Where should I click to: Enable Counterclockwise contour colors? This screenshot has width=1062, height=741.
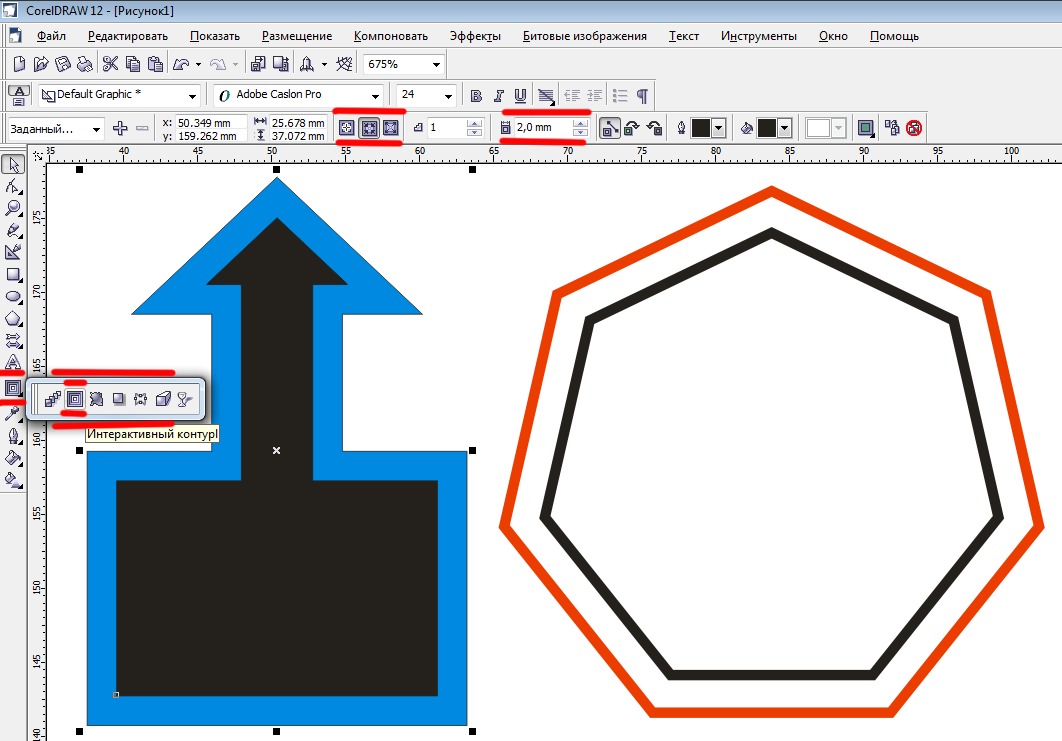654,127
